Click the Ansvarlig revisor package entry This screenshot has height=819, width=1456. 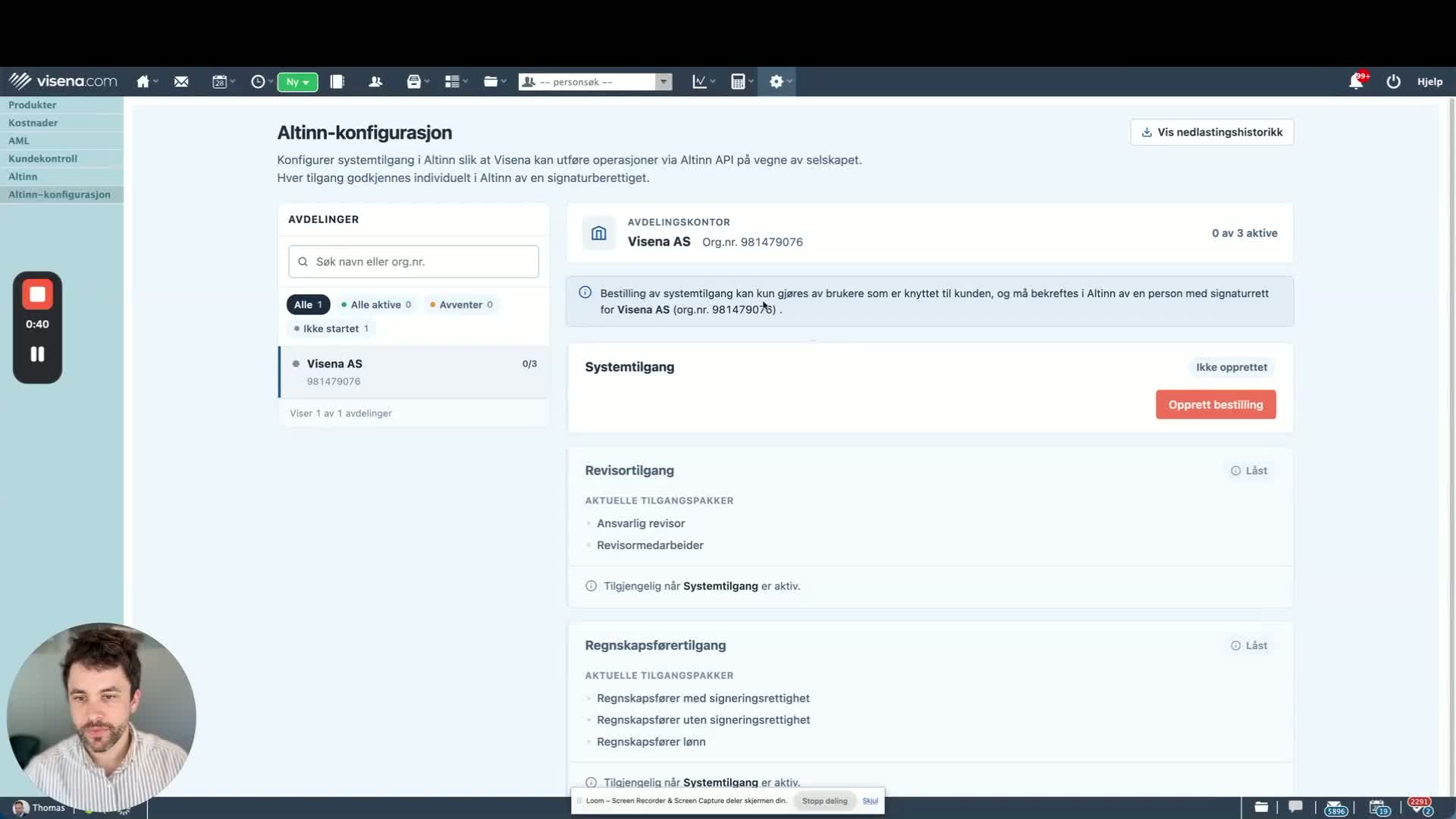click(x=641, y=524)
